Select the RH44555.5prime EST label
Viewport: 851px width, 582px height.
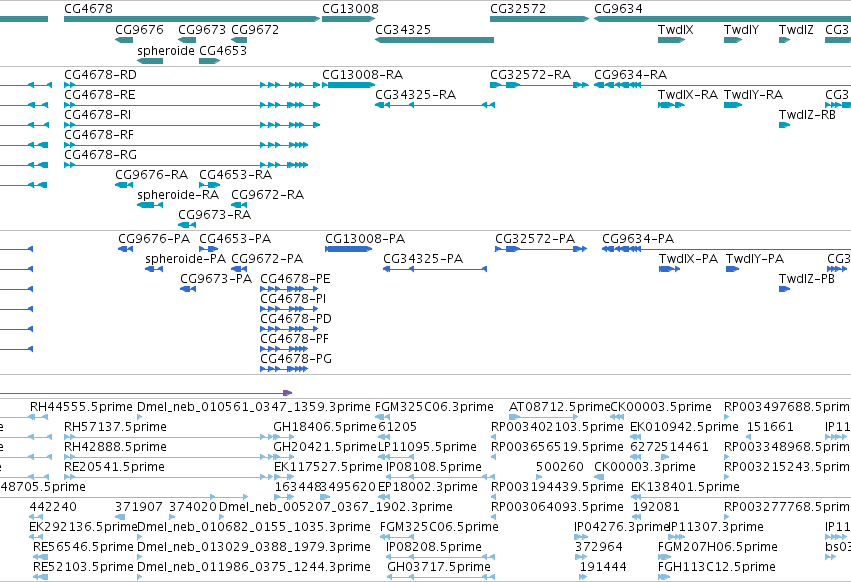81,407
